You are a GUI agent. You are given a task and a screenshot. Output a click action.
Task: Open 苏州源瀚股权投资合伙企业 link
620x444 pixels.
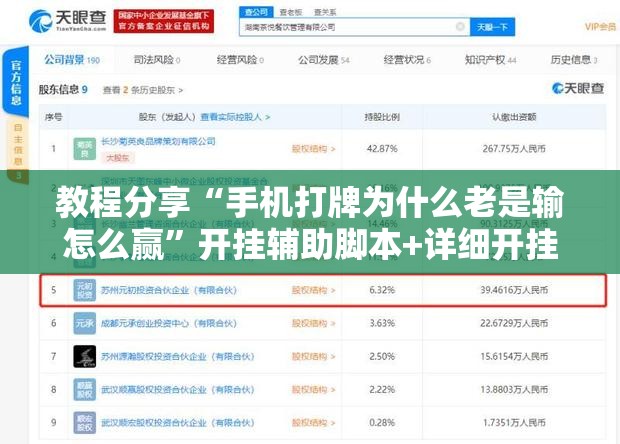coord(178,357)
